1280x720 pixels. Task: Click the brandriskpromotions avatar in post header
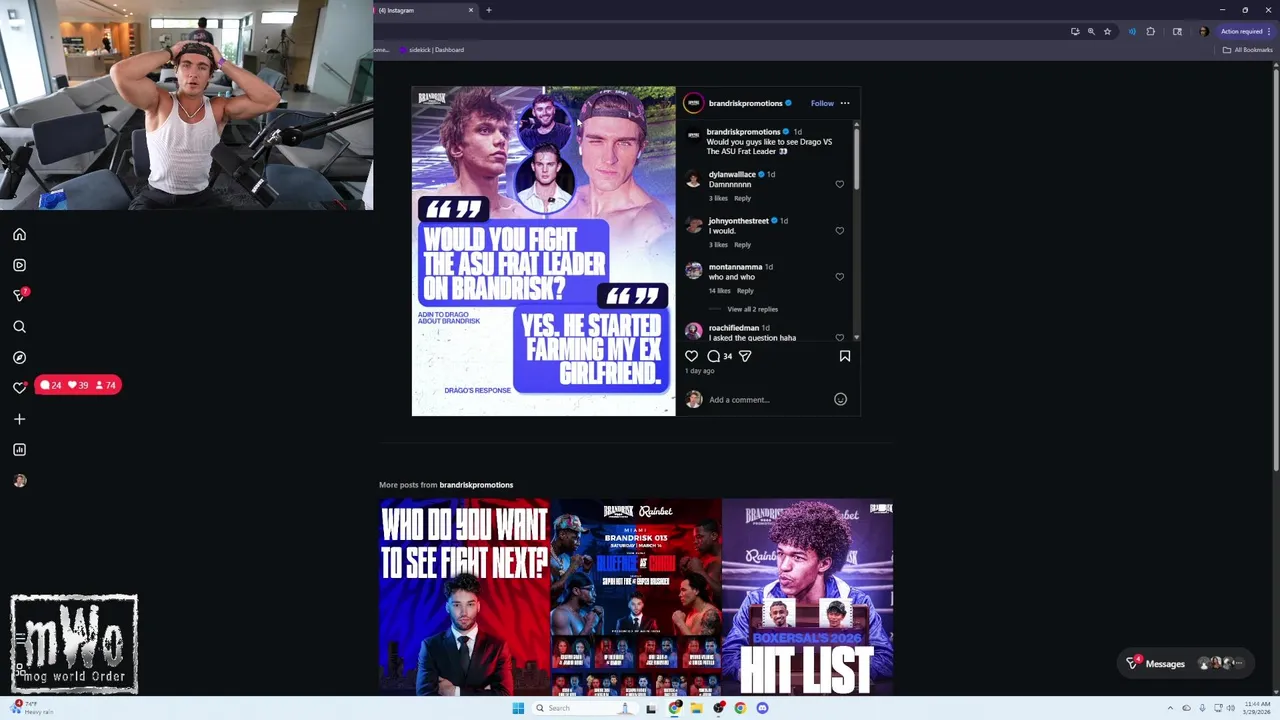(693, 103)
